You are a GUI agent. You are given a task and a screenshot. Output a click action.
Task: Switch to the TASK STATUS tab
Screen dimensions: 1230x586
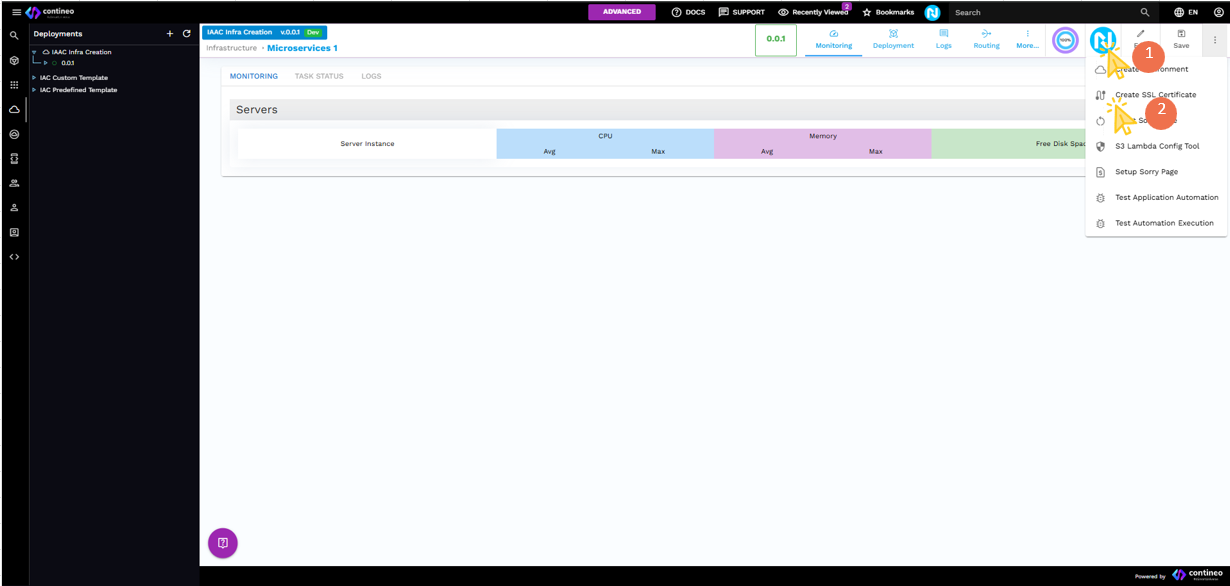319,76
